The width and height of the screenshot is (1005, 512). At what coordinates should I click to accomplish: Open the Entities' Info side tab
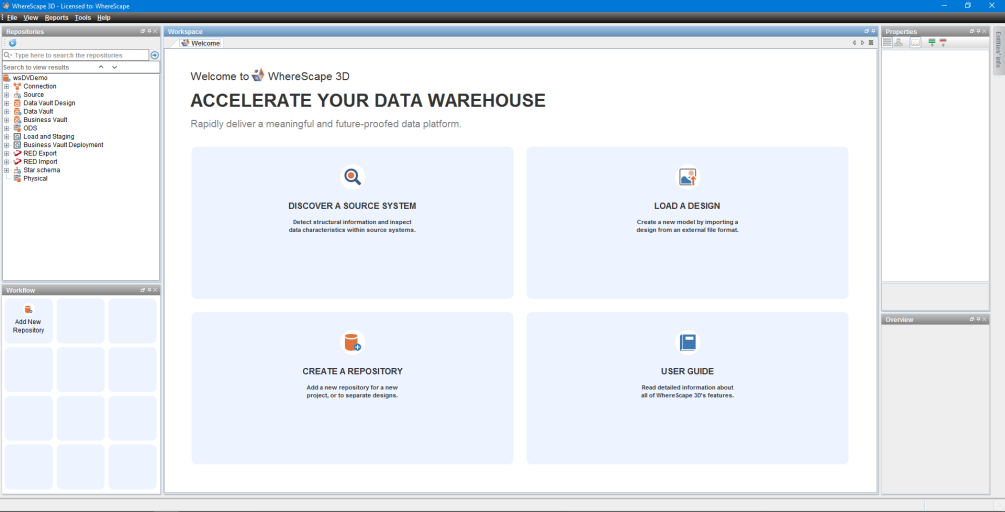[998, 50]
